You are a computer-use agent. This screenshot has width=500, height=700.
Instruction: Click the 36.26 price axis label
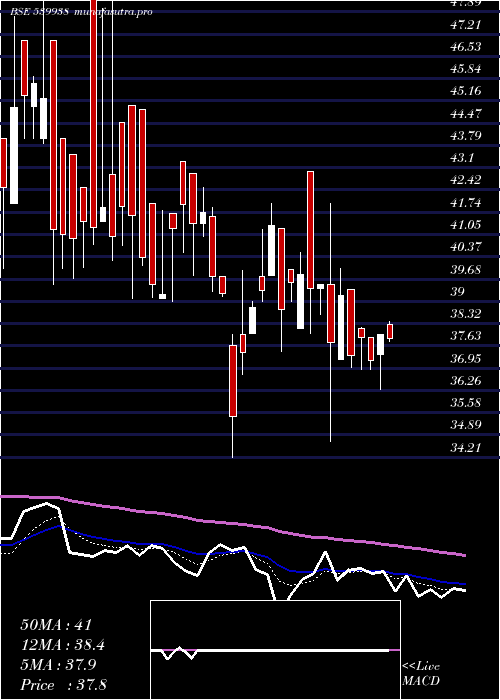point(466,380)
